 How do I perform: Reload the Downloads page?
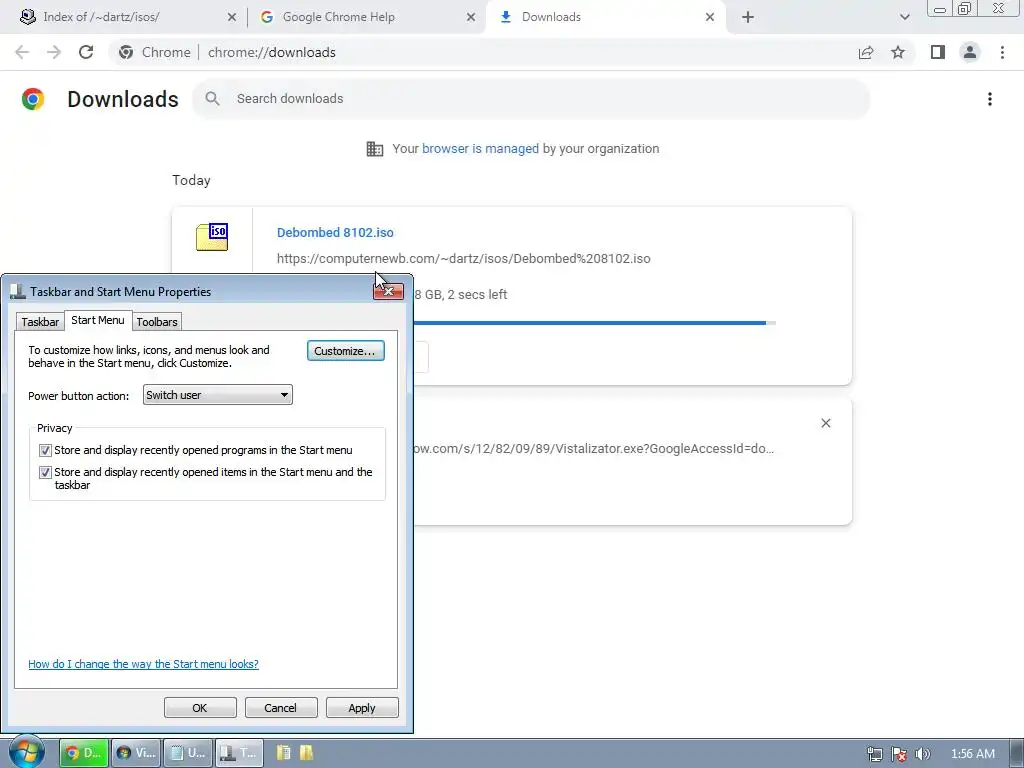[x=86, y=52]
